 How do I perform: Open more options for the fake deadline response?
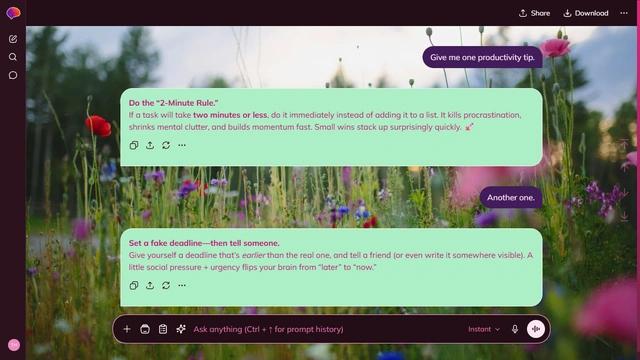click(x=182, y=285)
